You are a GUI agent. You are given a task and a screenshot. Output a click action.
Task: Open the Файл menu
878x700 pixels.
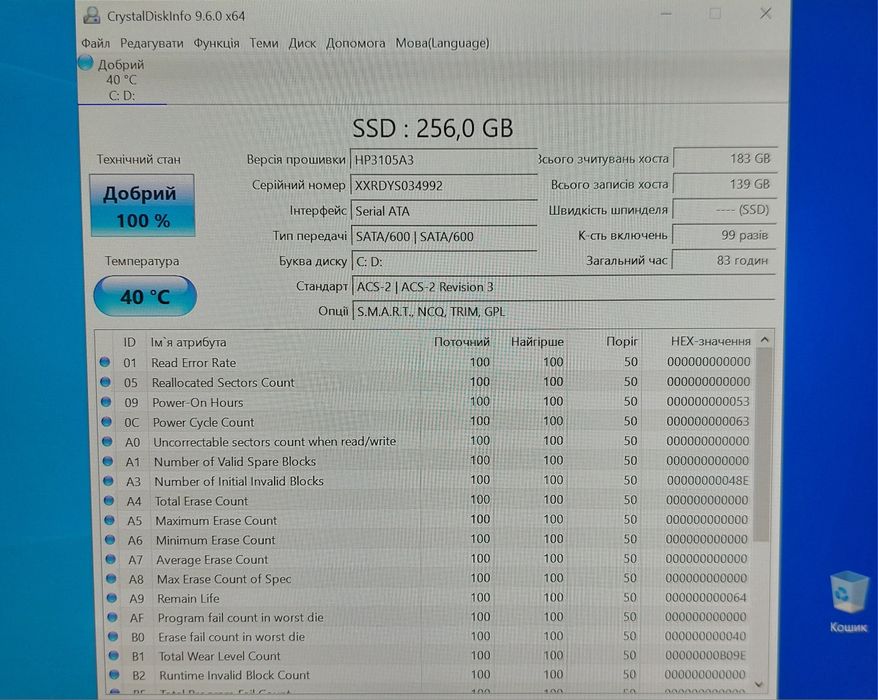click(95, 43)
